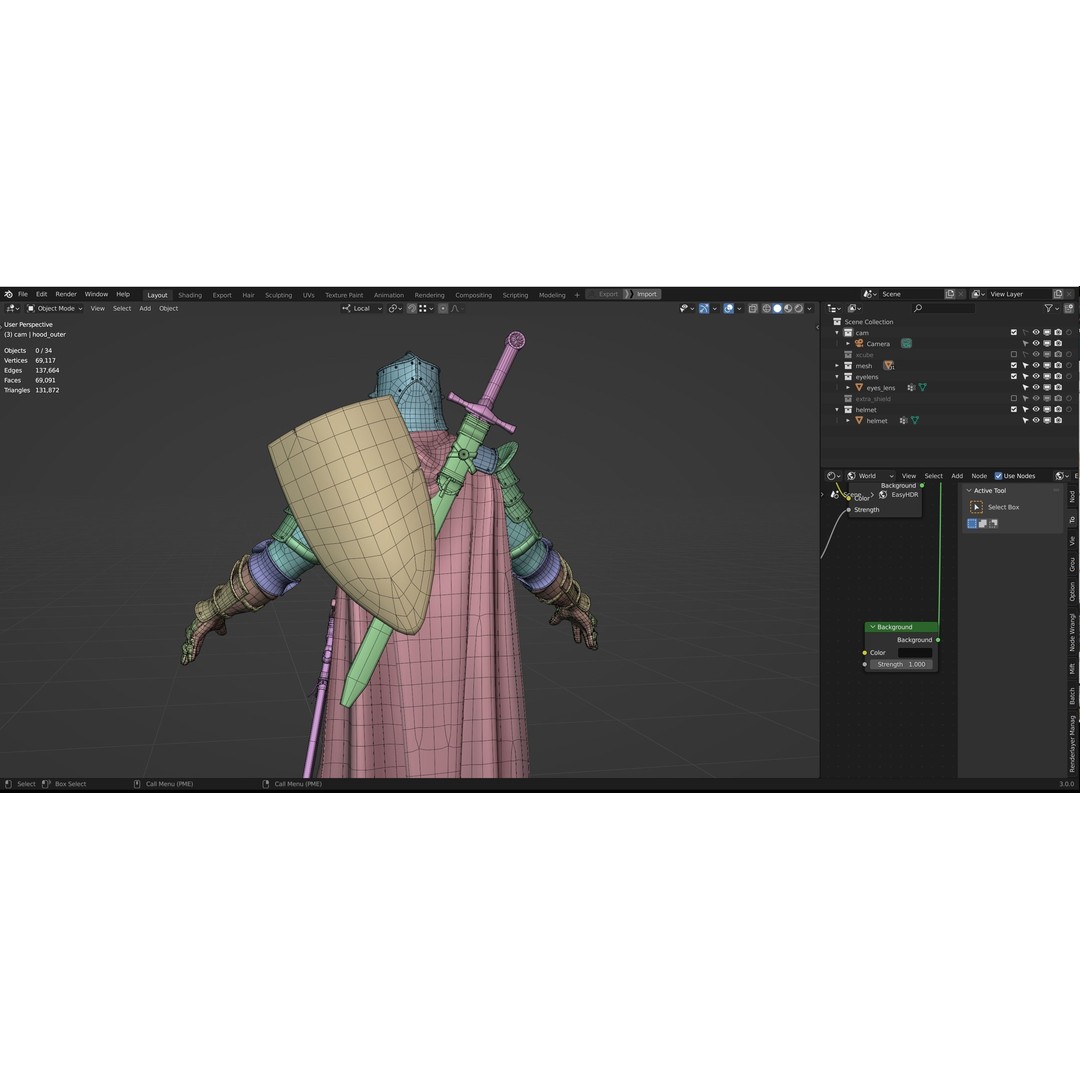This screenshot has width=1080, height=1080.
Task: Enable the extra_shield collection checkbox
Action: coord(1014,399)
